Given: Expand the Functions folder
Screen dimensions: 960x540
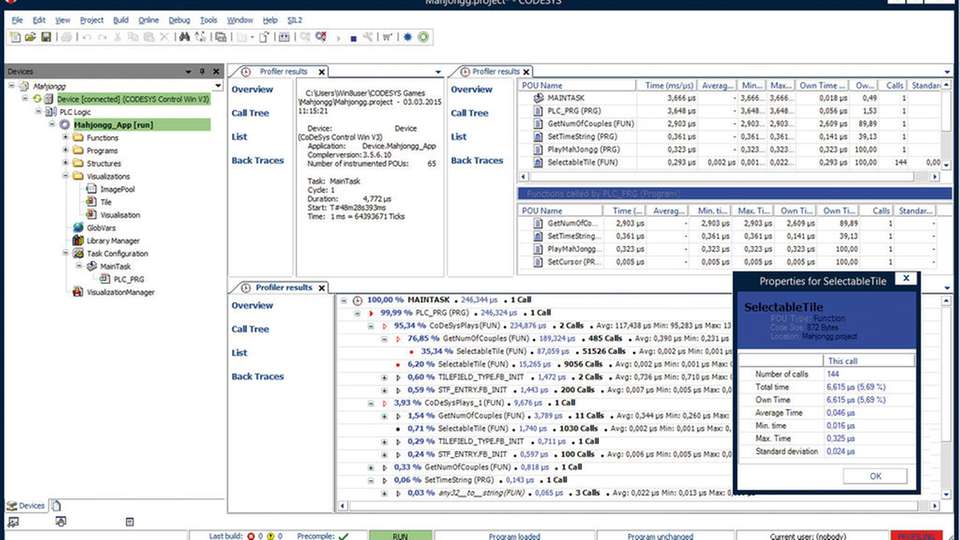Looking at the screenshot, I should (66, 138).
